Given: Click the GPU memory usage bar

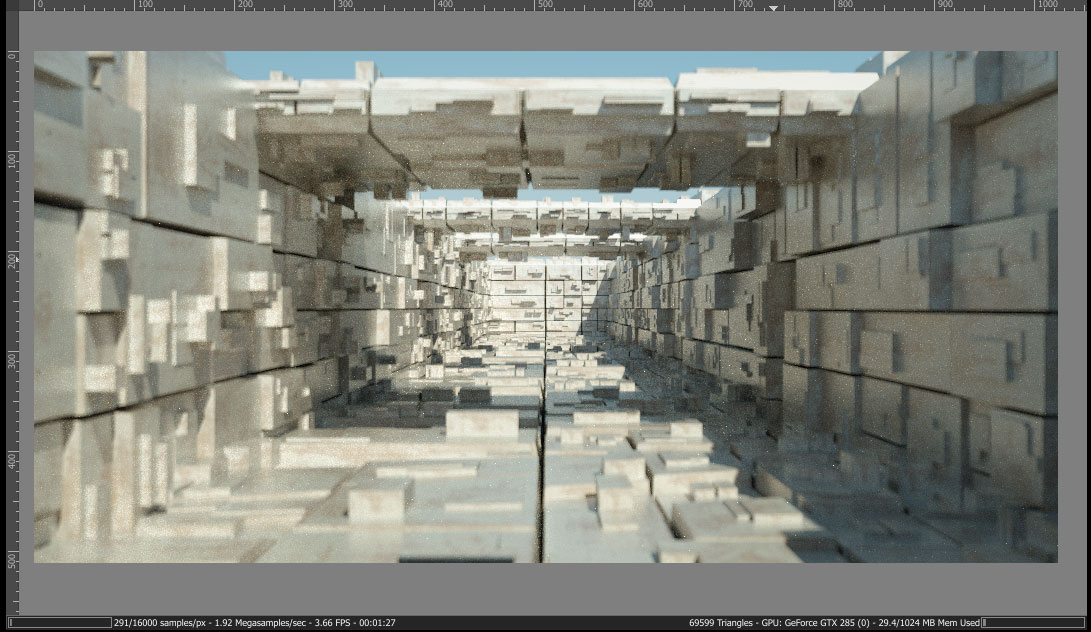Looking at the screenshot, I should click(1033, 623).
